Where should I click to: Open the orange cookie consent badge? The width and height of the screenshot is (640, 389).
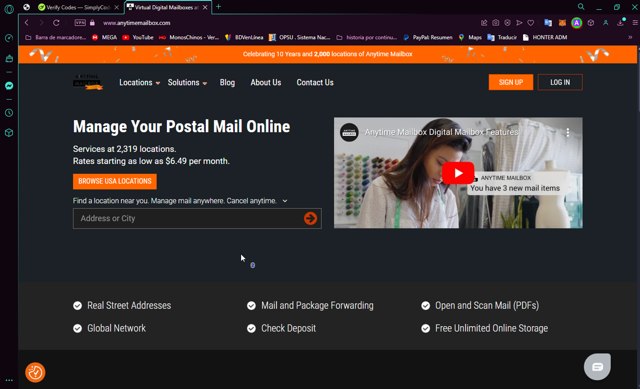point(36,372)
